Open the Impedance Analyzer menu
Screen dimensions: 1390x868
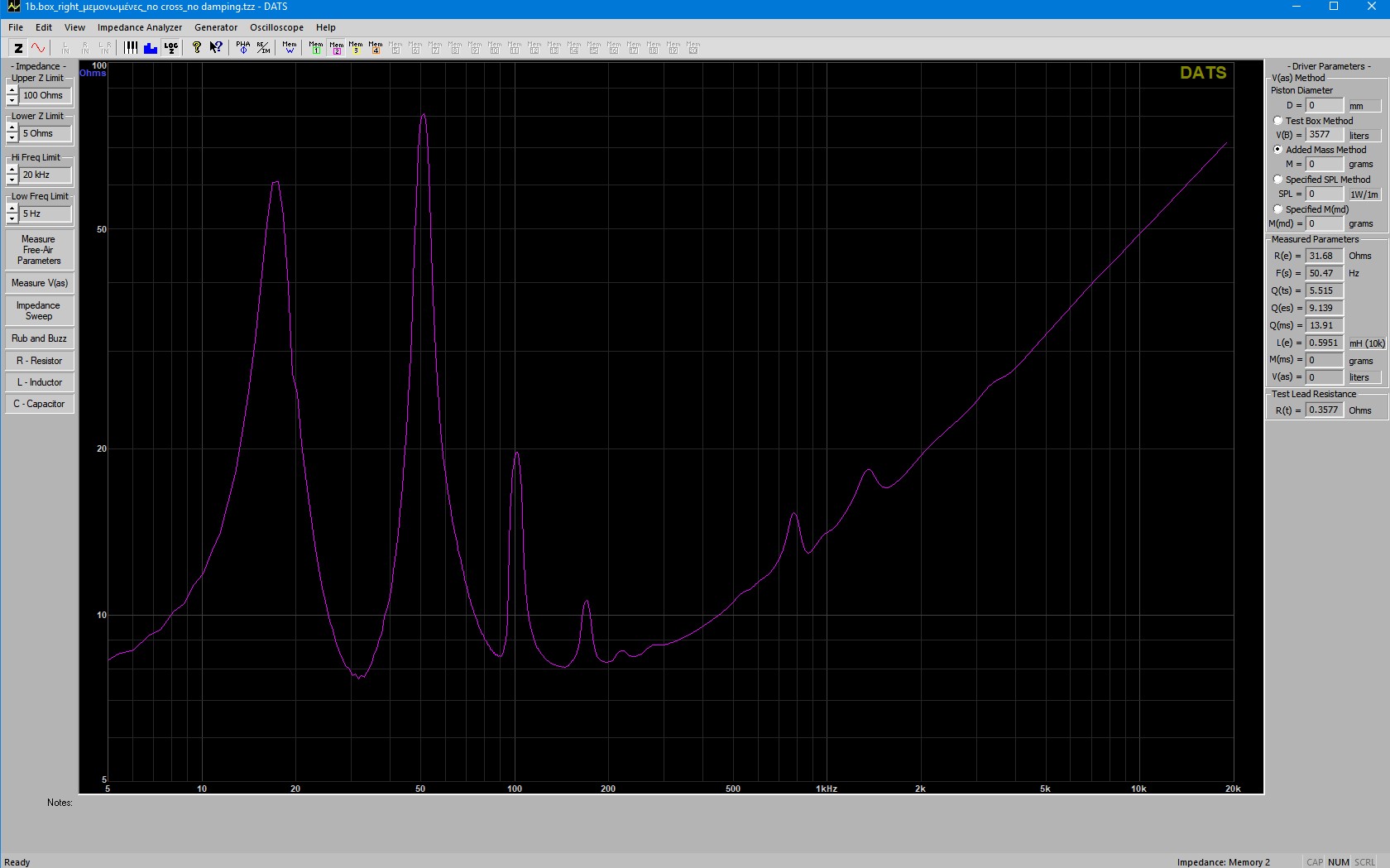(140, 27)
